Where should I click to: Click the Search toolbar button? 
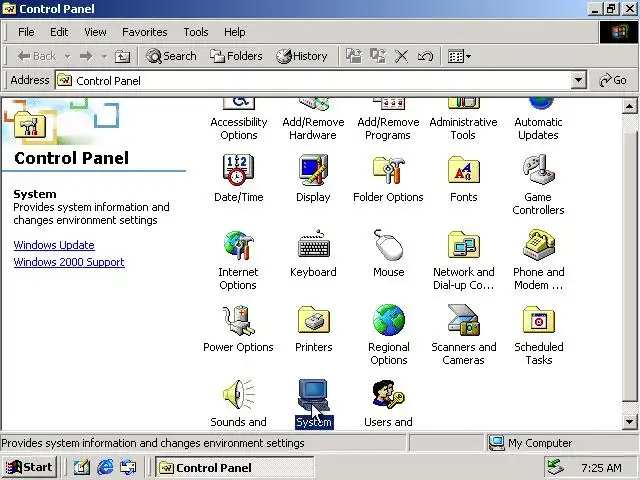pos(171,56)
